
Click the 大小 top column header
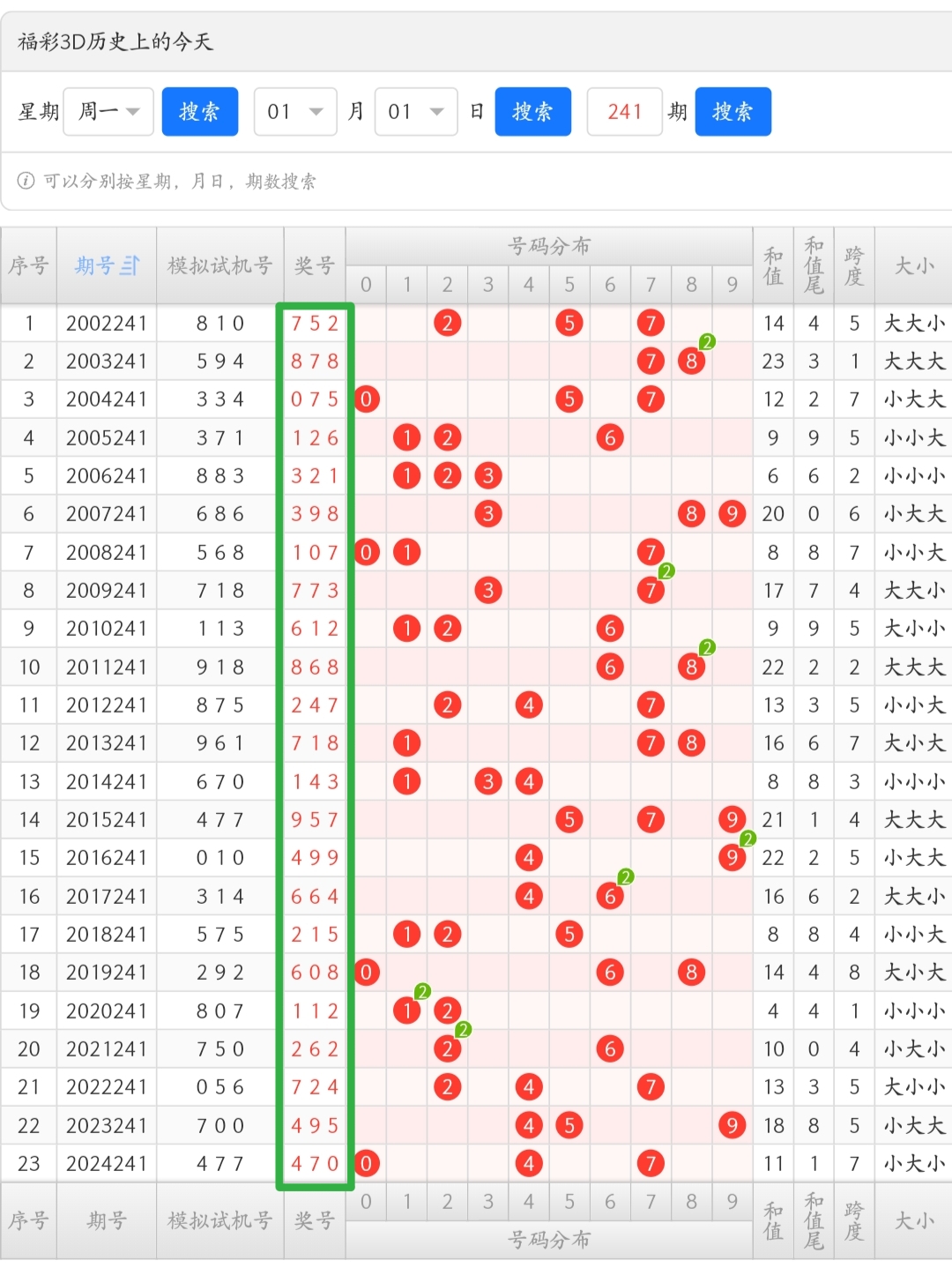pyautogui.click(x=914, y=265)
